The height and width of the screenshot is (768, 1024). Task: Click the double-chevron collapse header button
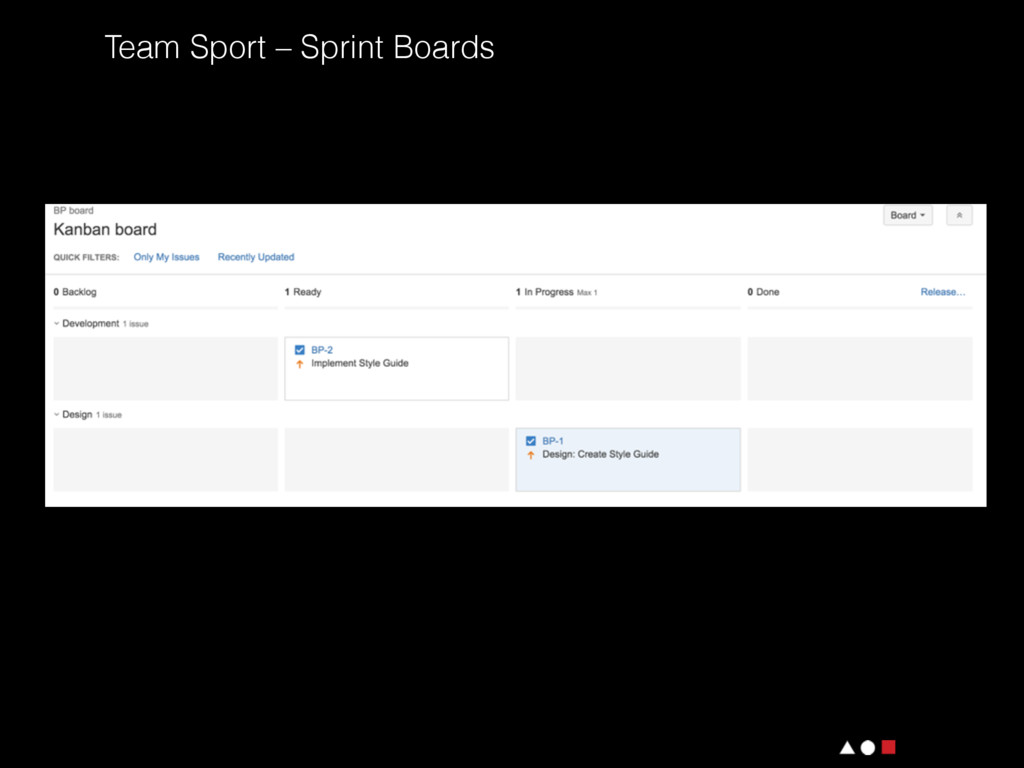click(x=959, y=215)
